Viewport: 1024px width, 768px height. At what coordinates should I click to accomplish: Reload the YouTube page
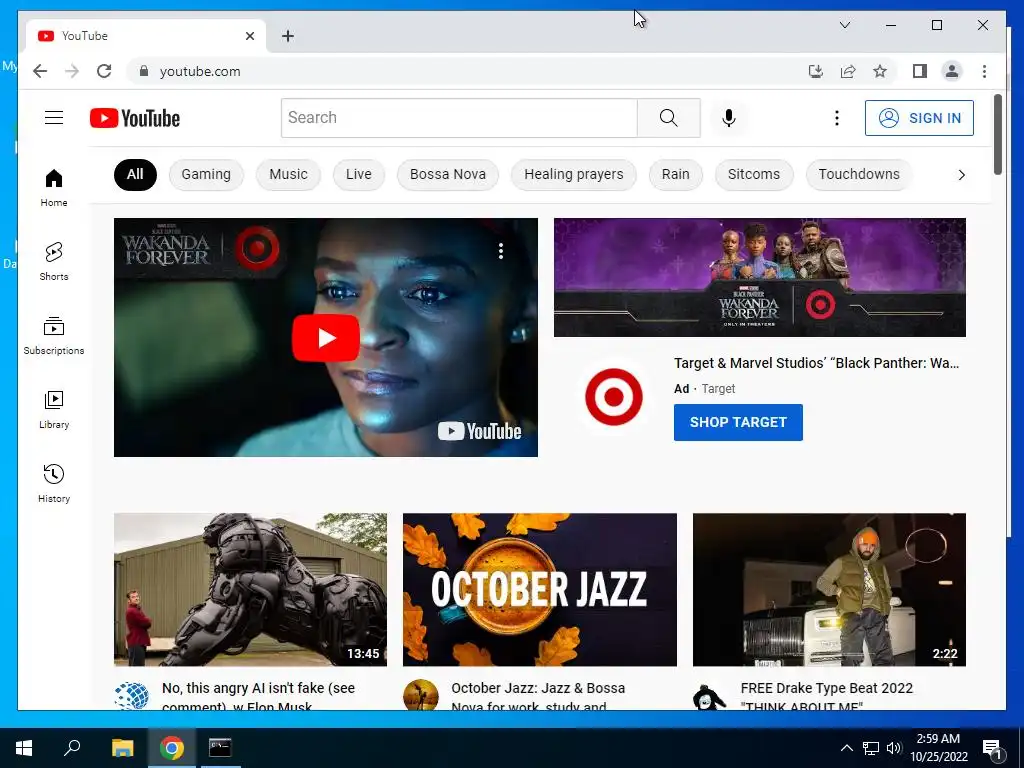click(104, 71)
